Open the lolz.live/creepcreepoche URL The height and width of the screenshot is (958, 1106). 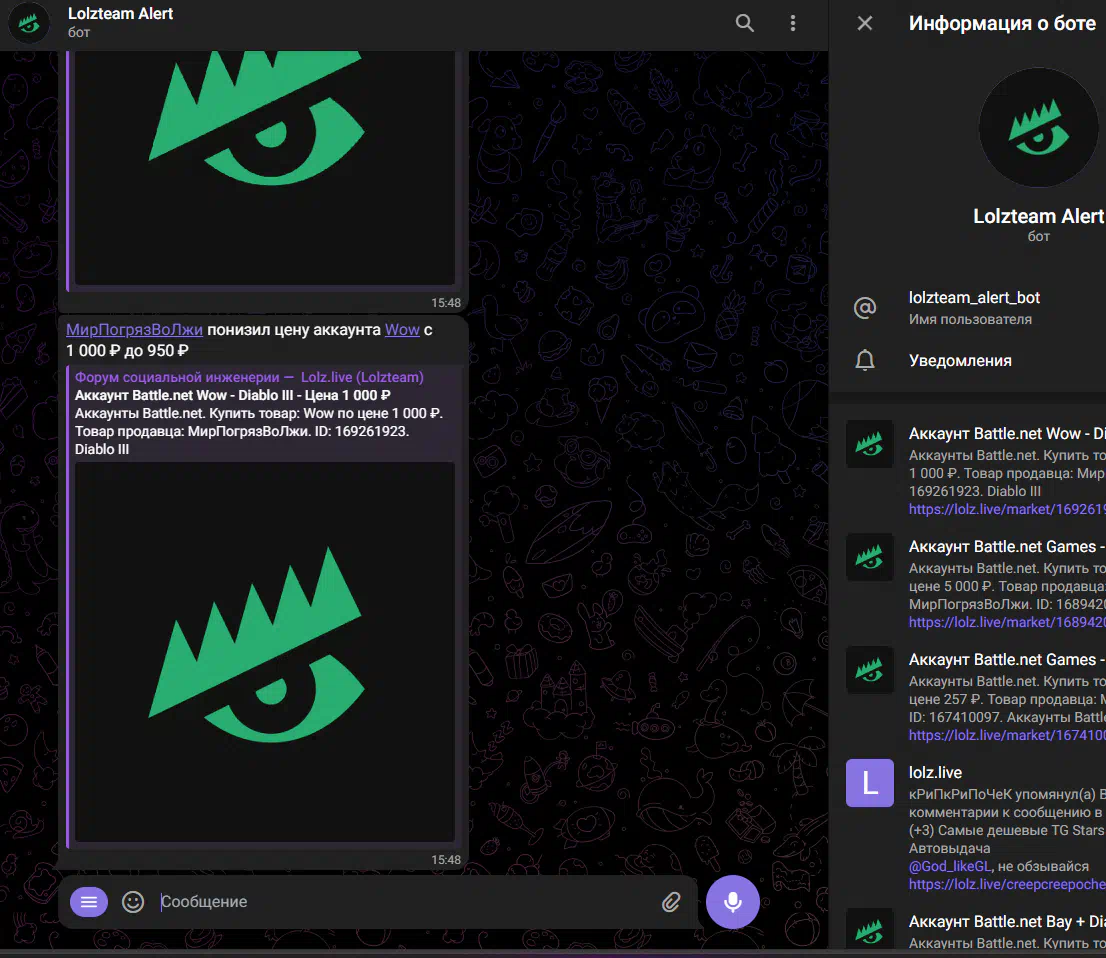pyautogui.click(x=1007, y=884)
